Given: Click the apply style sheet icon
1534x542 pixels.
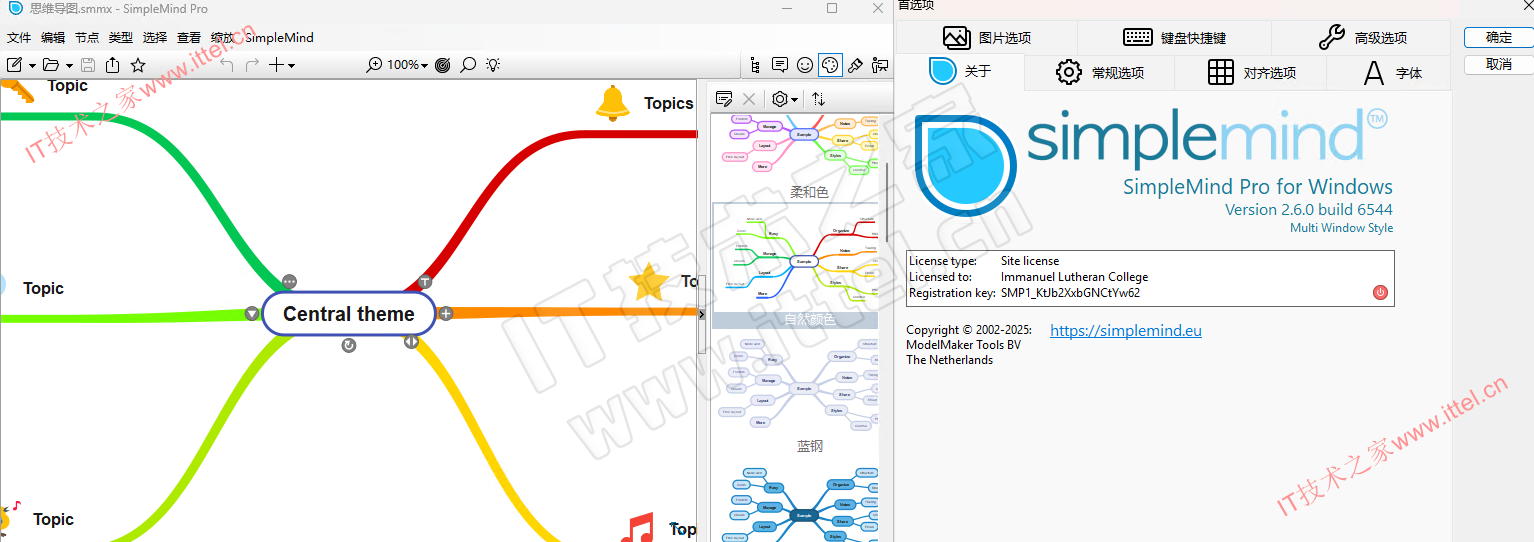Looking at the screenshot, I should coord(724,99).
